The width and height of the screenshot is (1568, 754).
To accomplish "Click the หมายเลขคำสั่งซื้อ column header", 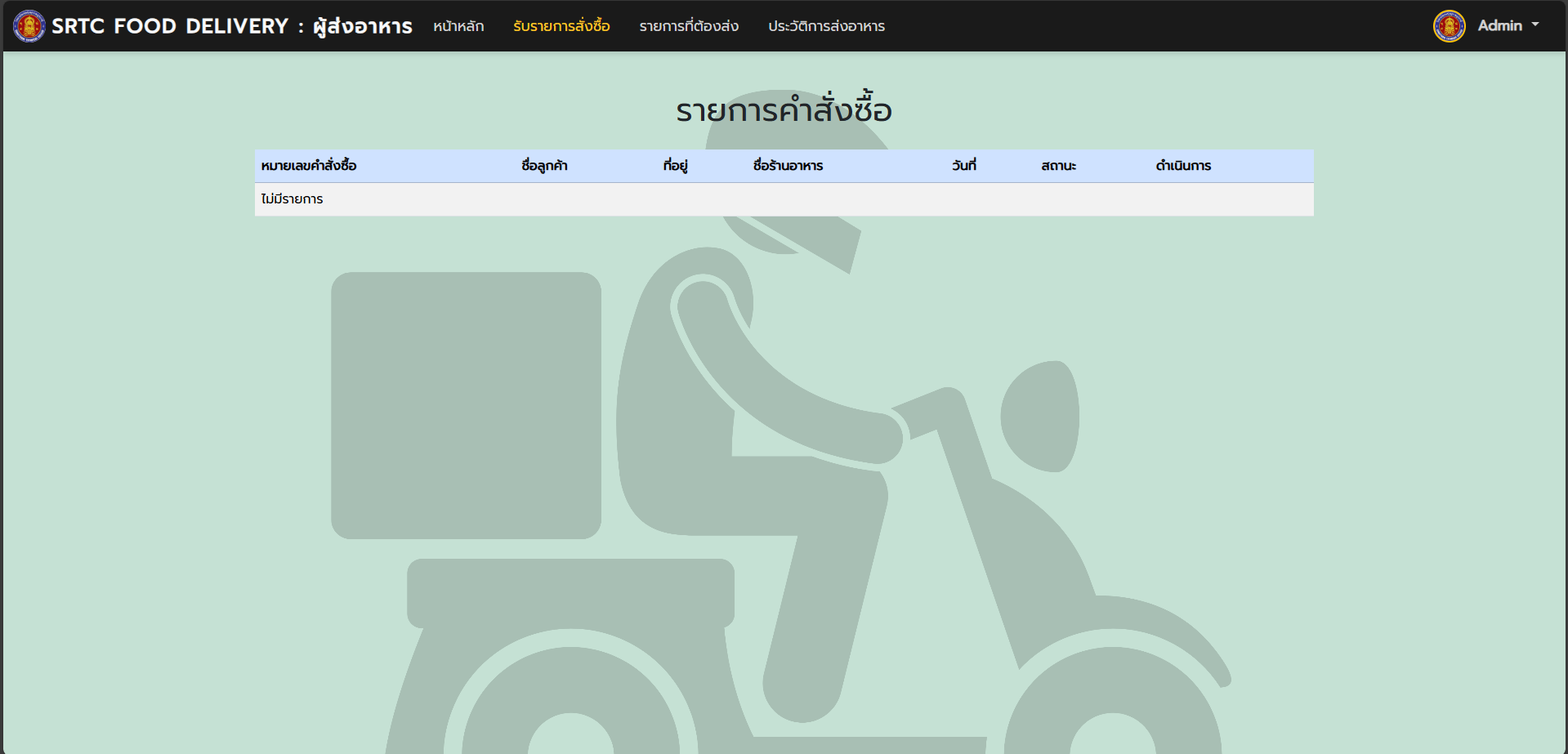I will tap(309, 166).
